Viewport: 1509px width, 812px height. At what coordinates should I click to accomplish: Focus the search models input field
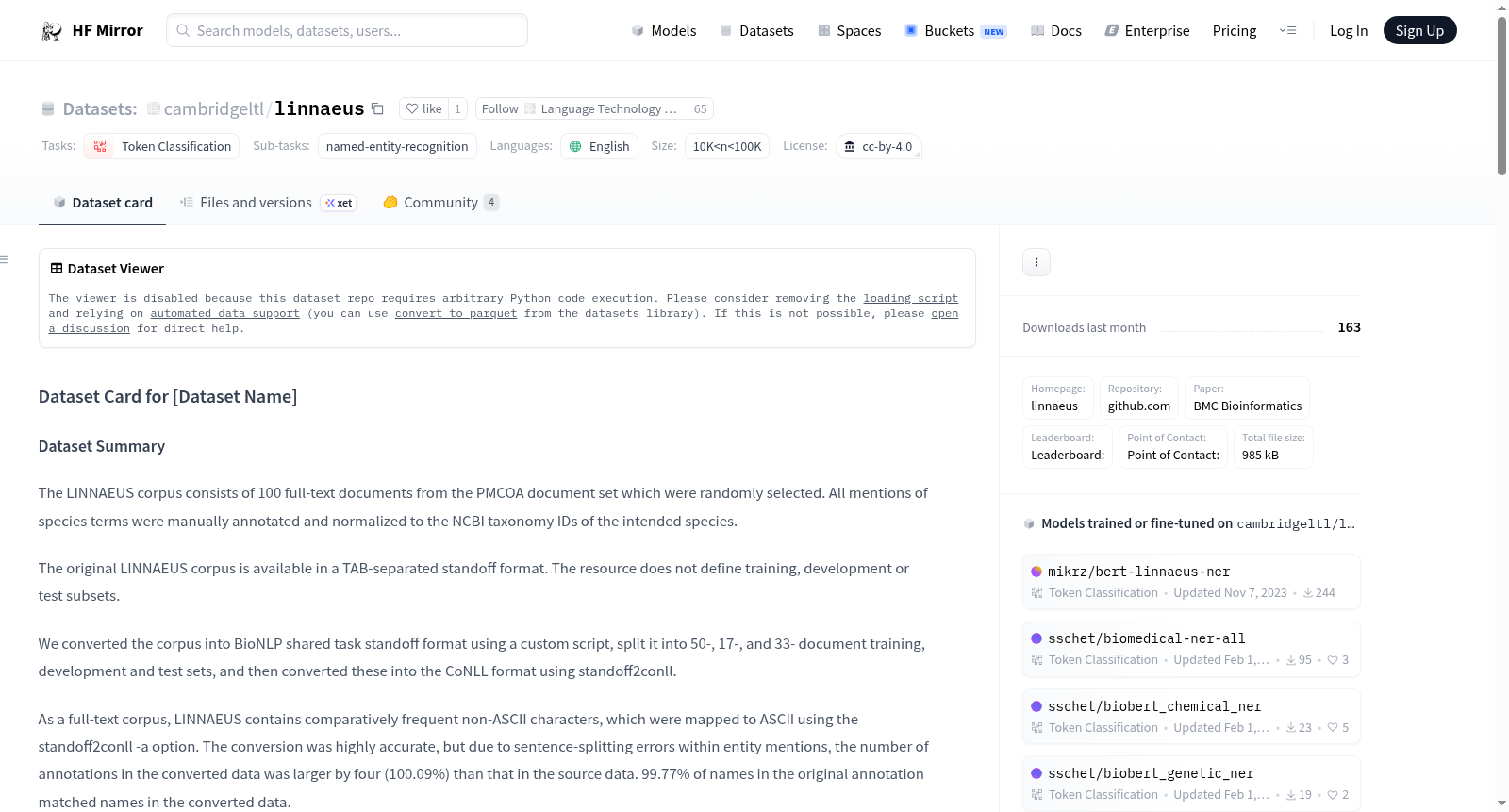tap(347, 30)
